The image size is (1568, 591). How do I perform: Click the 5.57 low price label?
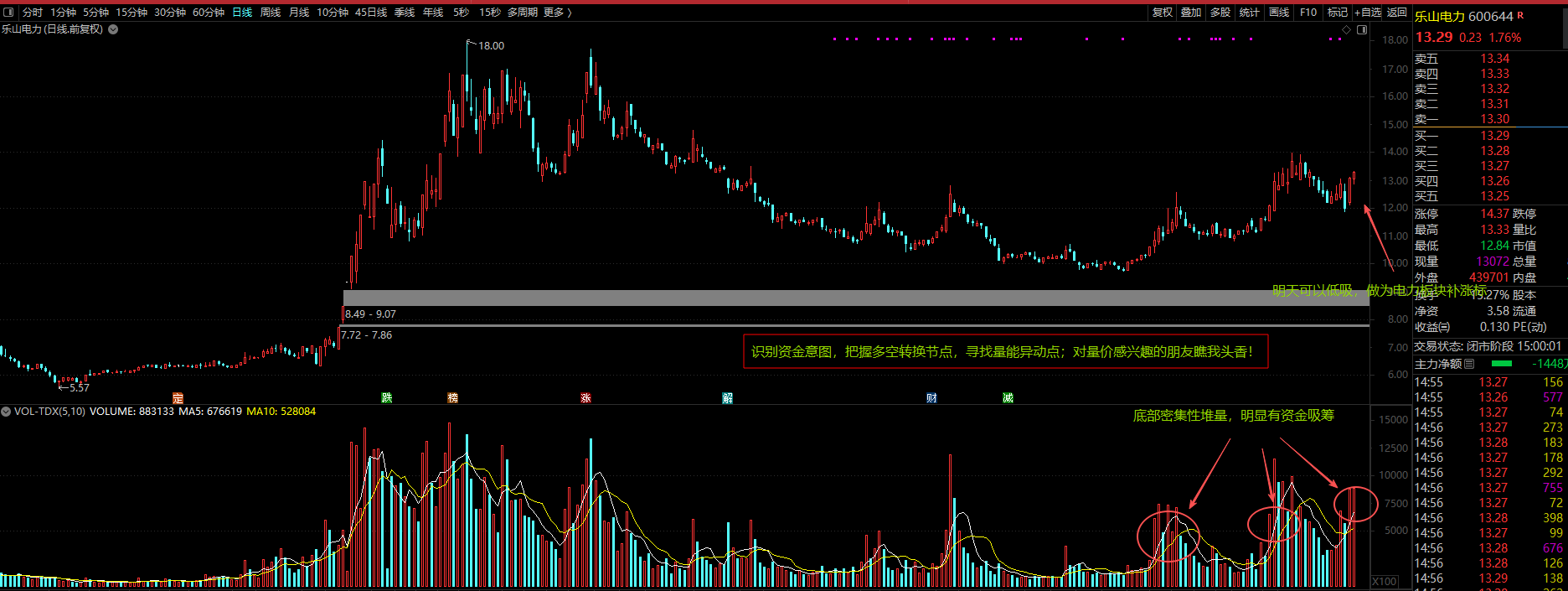click(79, 387)
